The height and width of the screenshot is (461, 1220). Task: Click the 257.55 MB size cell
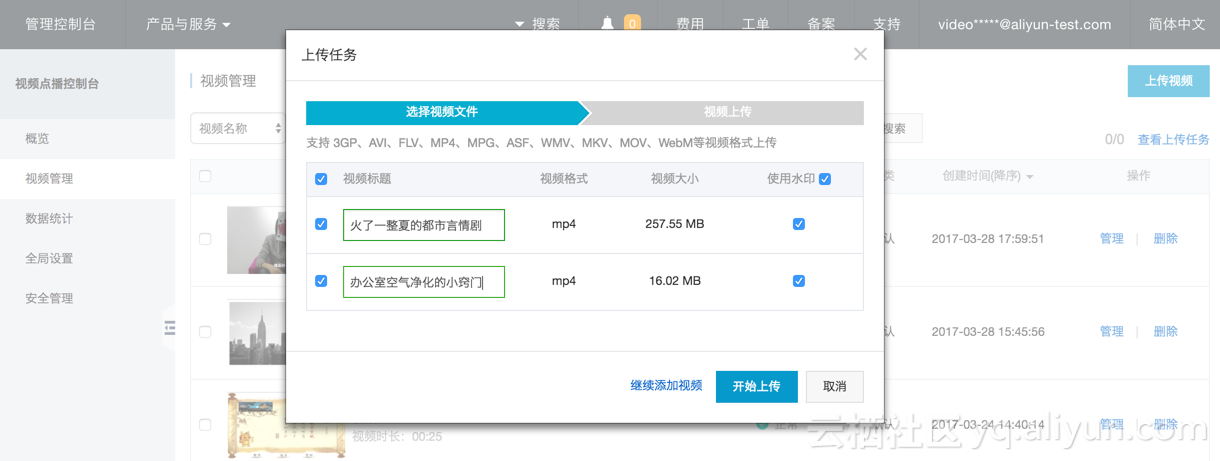coord(675,224)
